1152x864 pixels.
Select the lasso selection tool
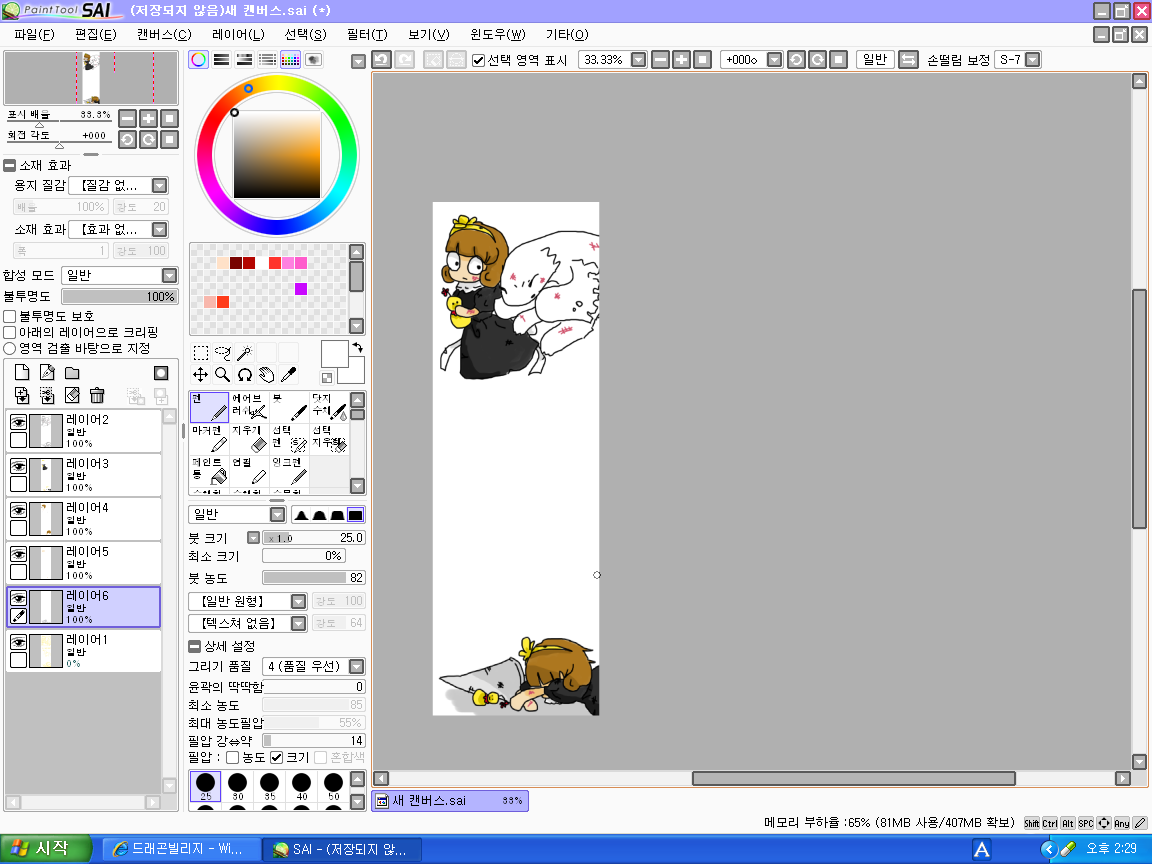(x=223, y=353)
